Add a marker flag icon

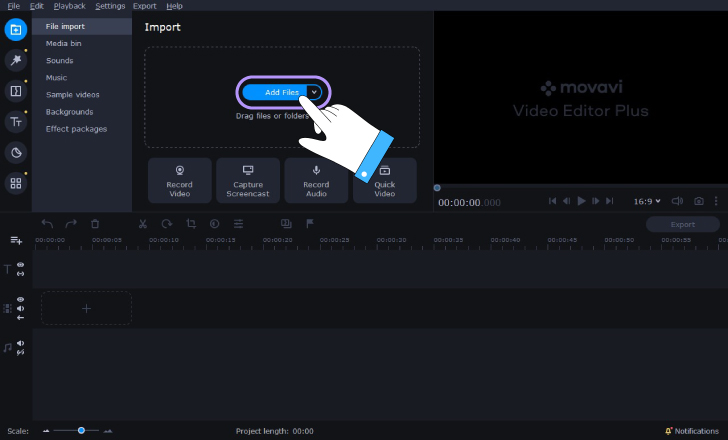tap(310, 224)
